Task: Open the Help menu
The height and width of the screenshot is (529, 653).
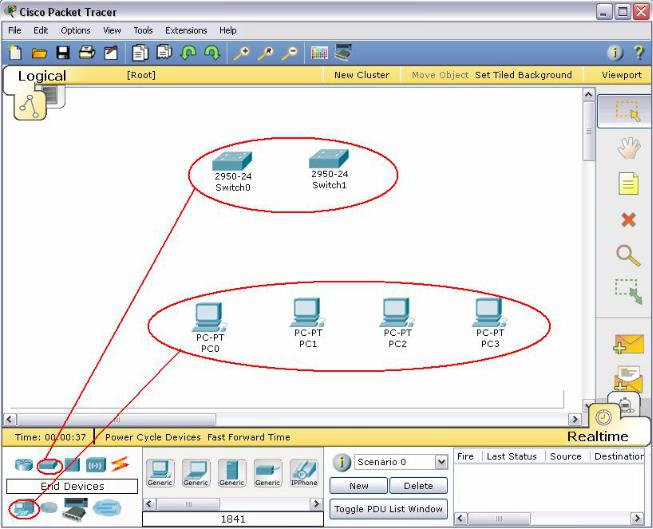Action: click(228, 31)
